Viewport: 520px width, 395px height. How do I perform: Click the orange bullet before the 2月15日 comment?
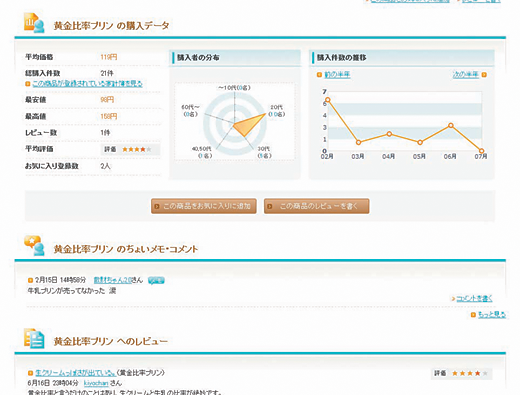point(30,280)
